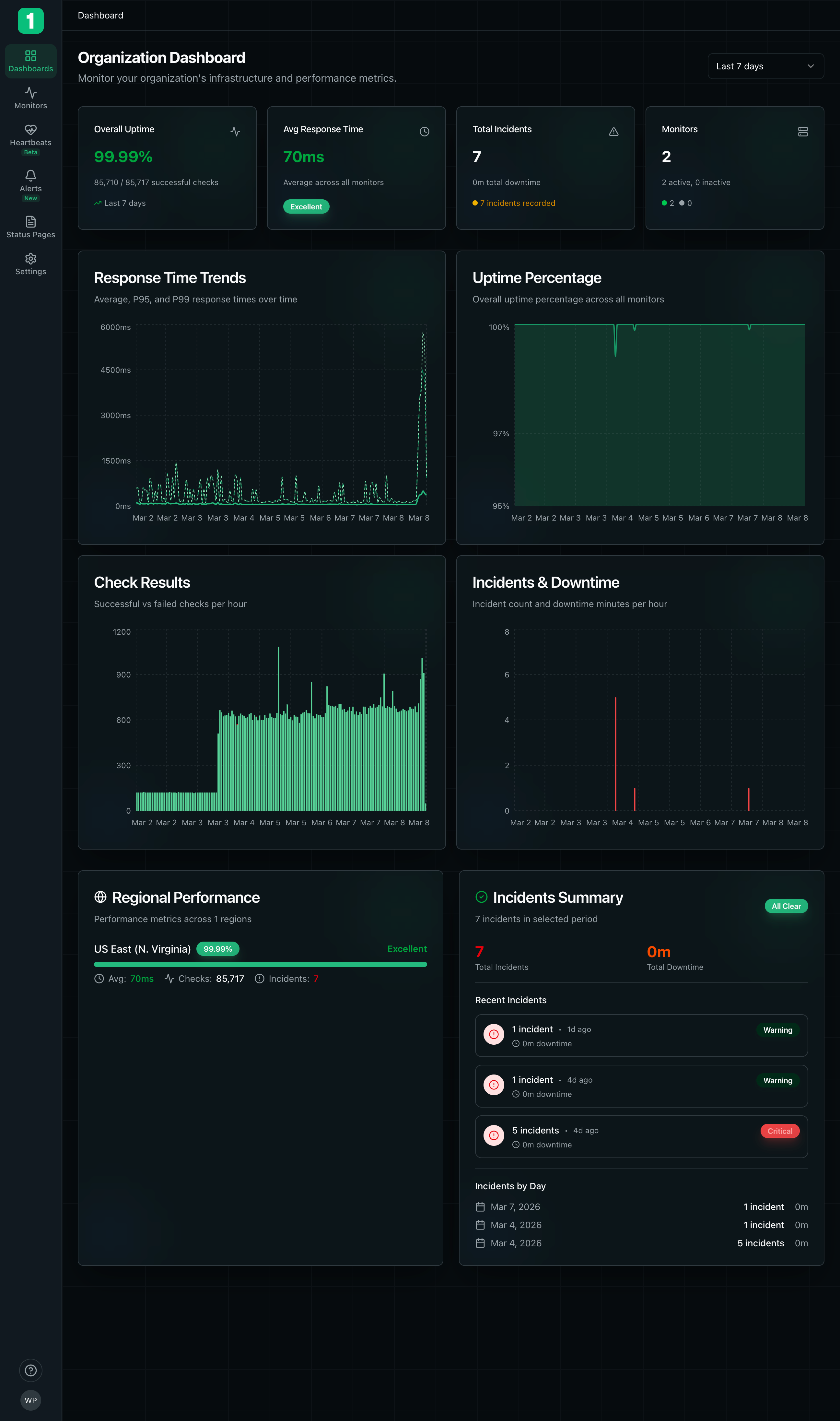Click the Excellent badge under Avg Response Time
The width and height of the screenshot is (840, 1421).
[306, 207]
